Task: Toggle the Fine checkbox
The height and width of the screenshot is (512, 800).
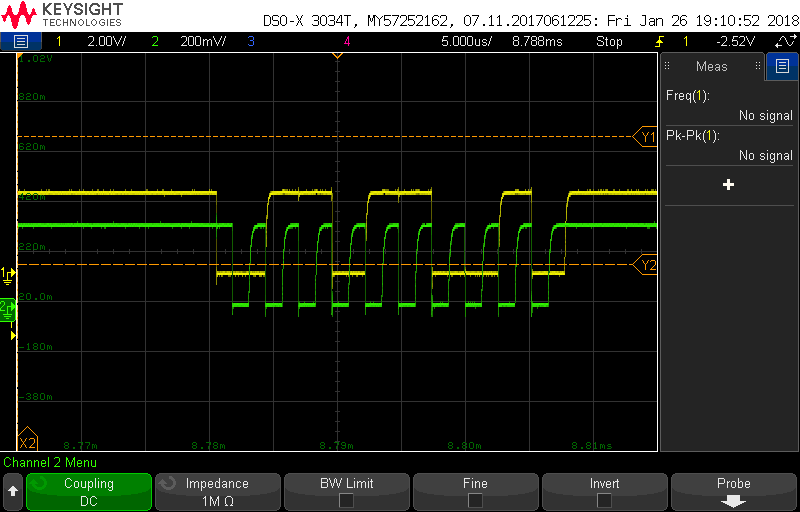Action: (x=475, y=500)
